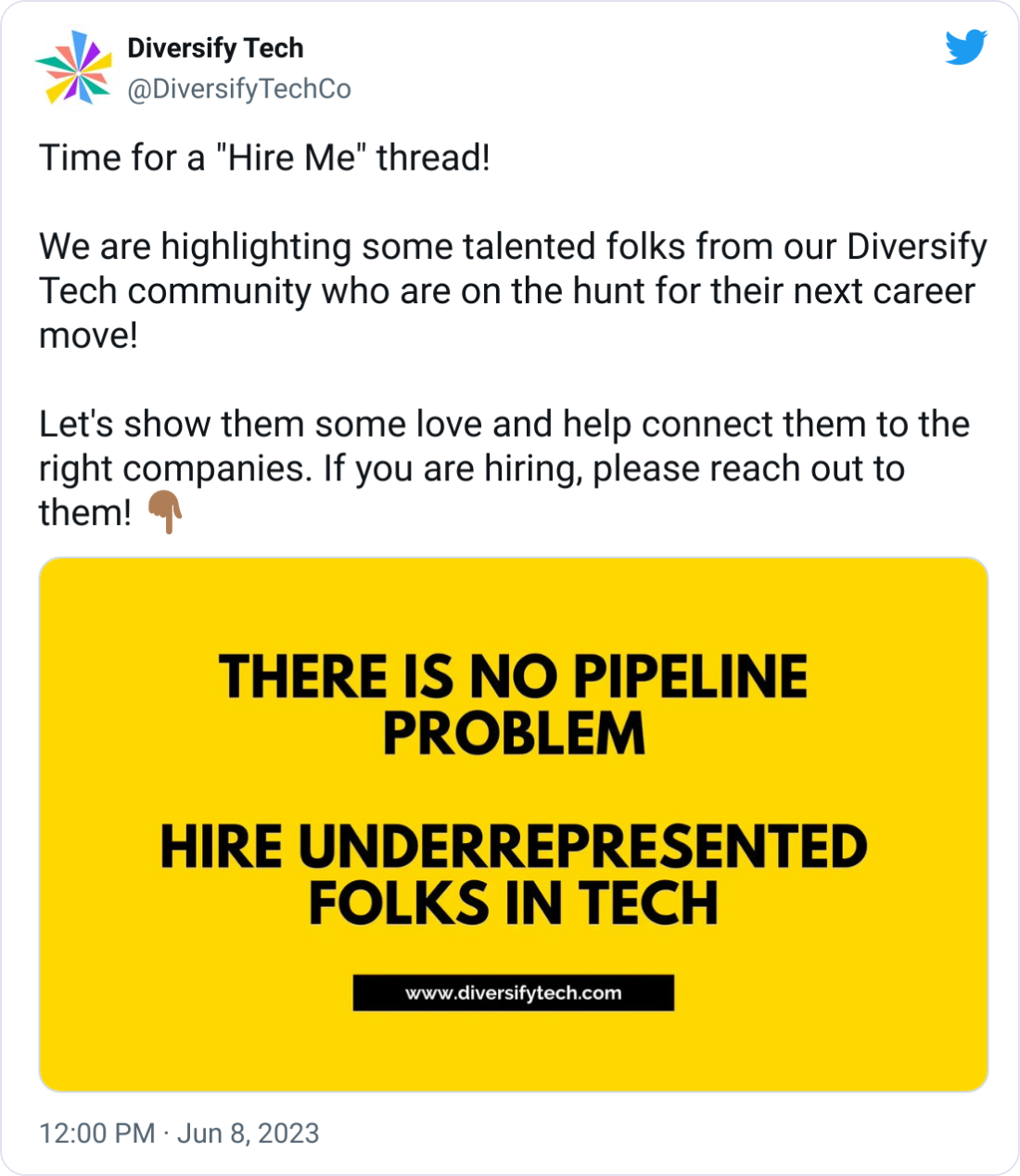Click the Jun 8, 2023 timestamp

249,1133
